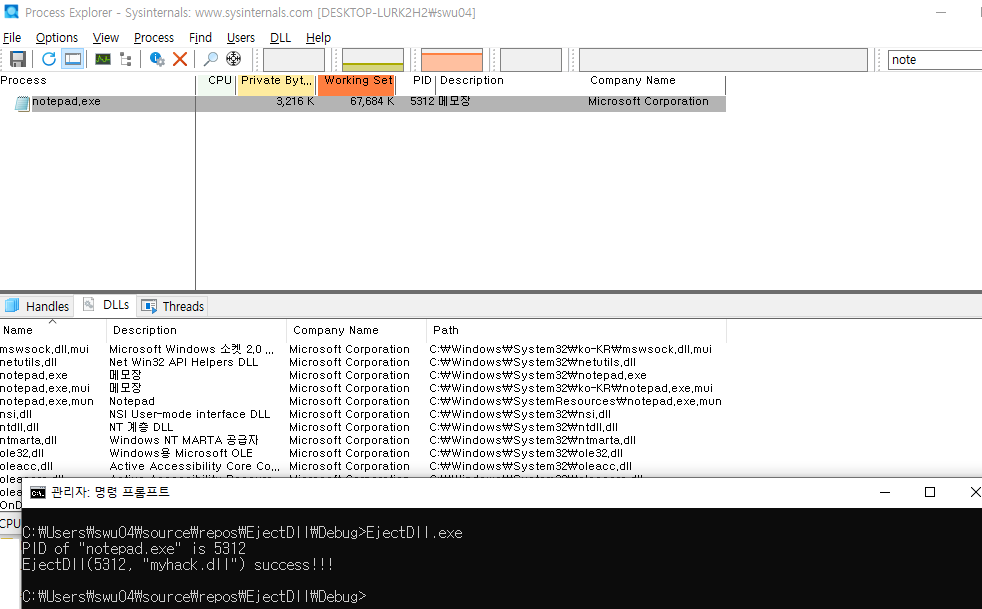Image resolution: width=982 pixels, height=609 pixels.
Task: Click Working Set value 67,684 K
Action: (x=372, y=102)
